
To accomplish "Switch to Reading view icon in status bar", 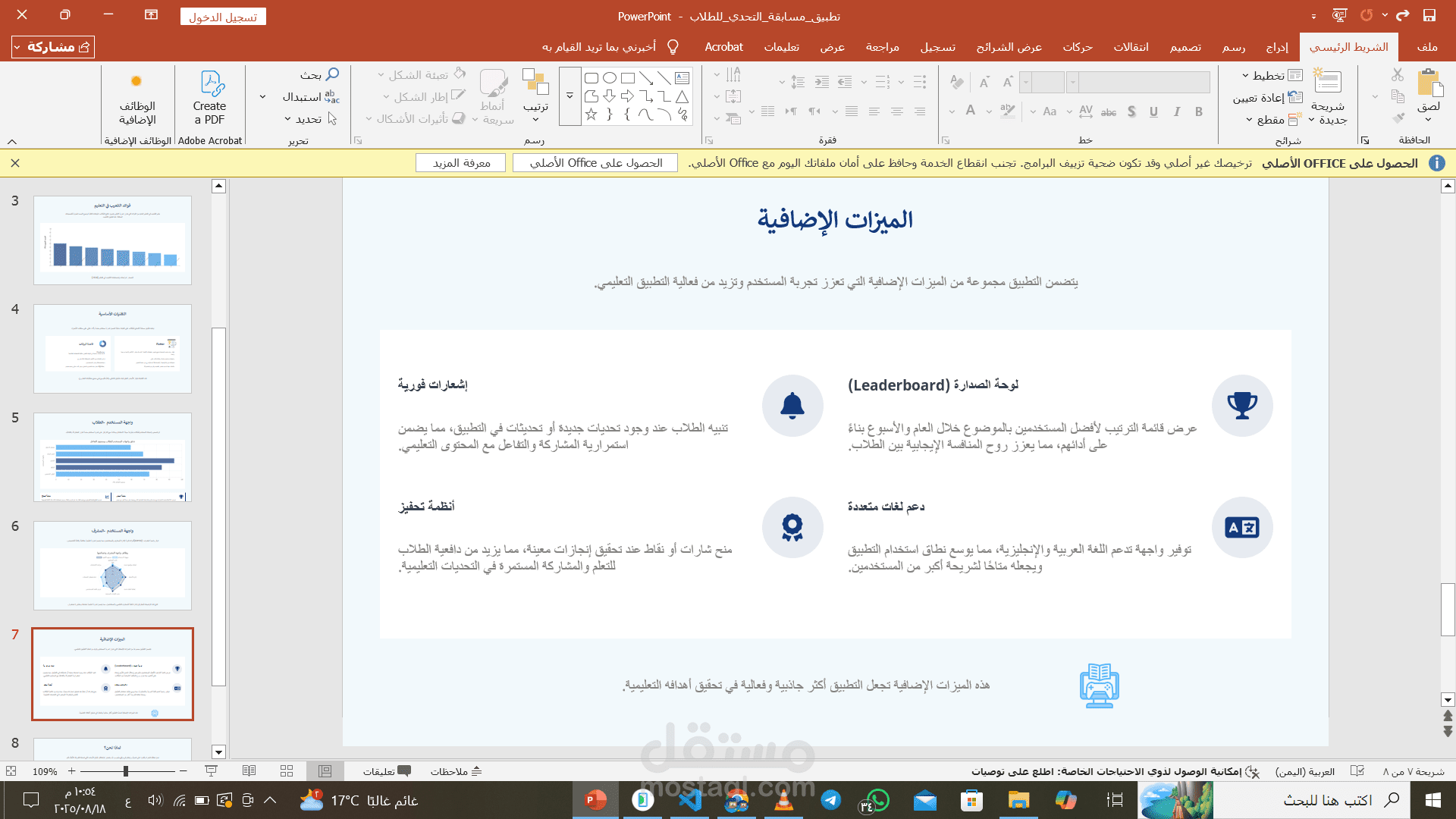I will coord(249,771).
